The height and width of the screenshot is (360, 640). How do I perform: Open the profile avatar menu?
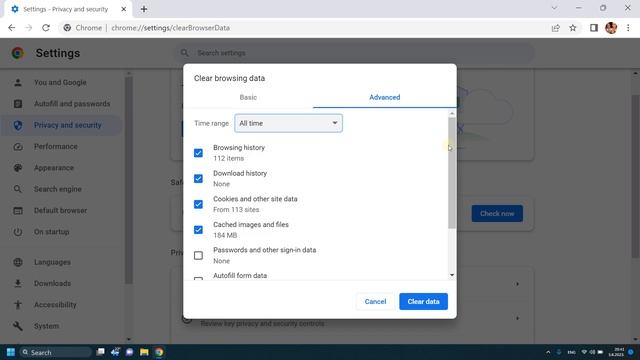[611, 28]
